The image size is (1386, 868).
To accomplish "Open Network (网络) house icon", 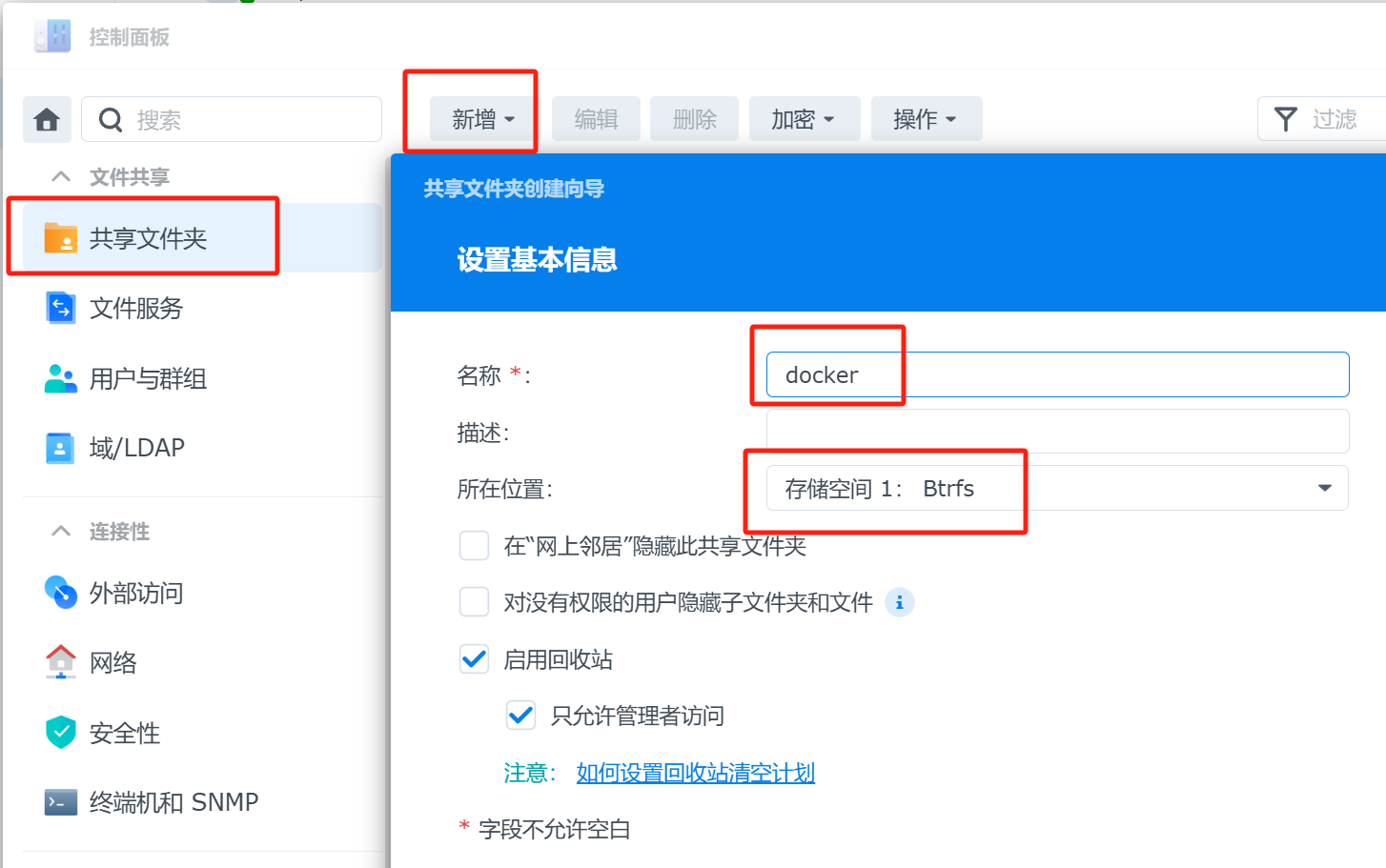I will tap(61, 662).
